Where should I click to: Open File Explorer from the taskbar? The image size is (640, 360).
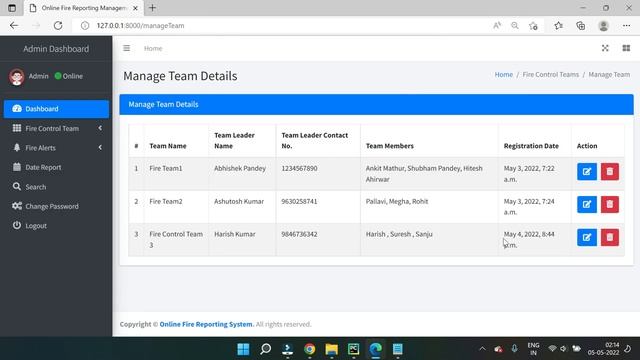(x=331, y=349)
